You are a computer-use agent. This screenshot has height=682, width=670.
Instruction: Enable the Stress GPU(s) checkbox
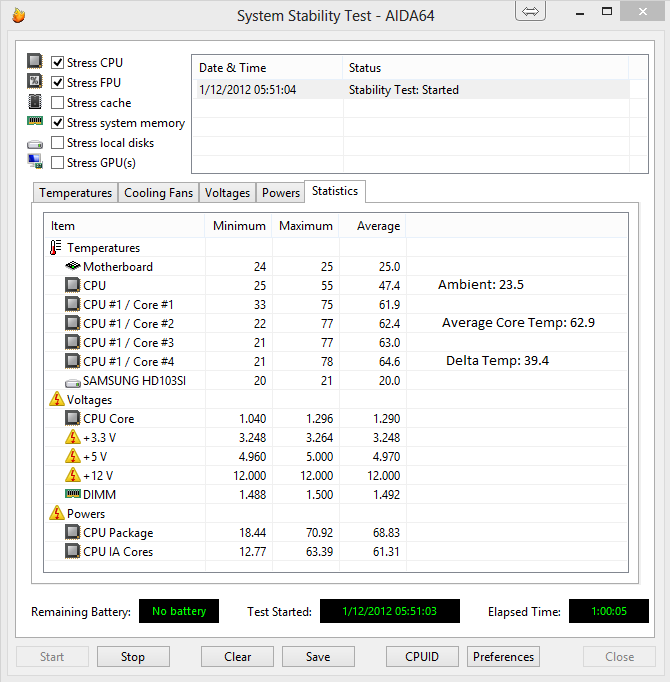(x=57, y=162)
